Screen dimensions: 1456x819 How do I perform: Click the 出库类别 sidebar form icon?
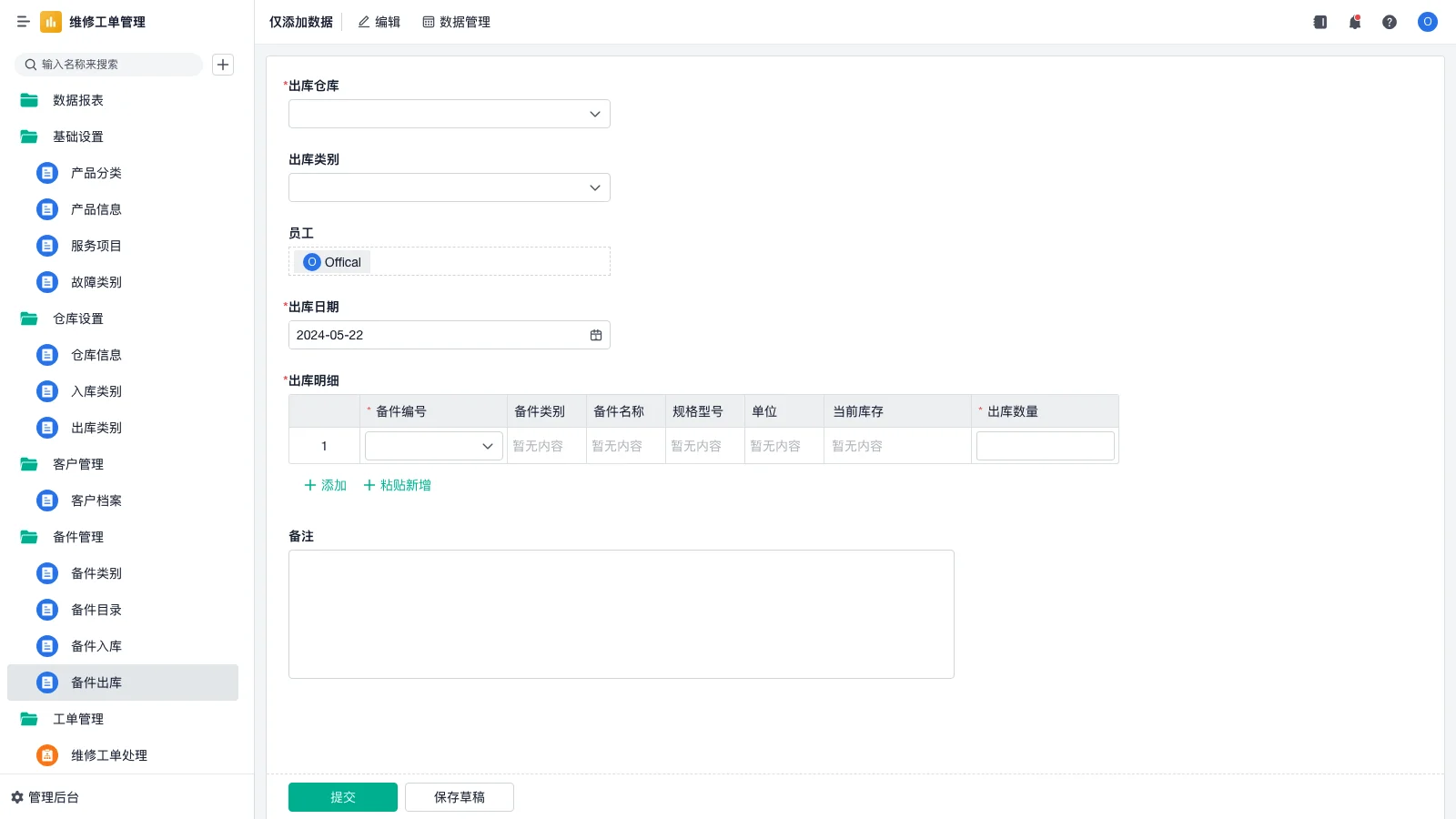[47, 428]
